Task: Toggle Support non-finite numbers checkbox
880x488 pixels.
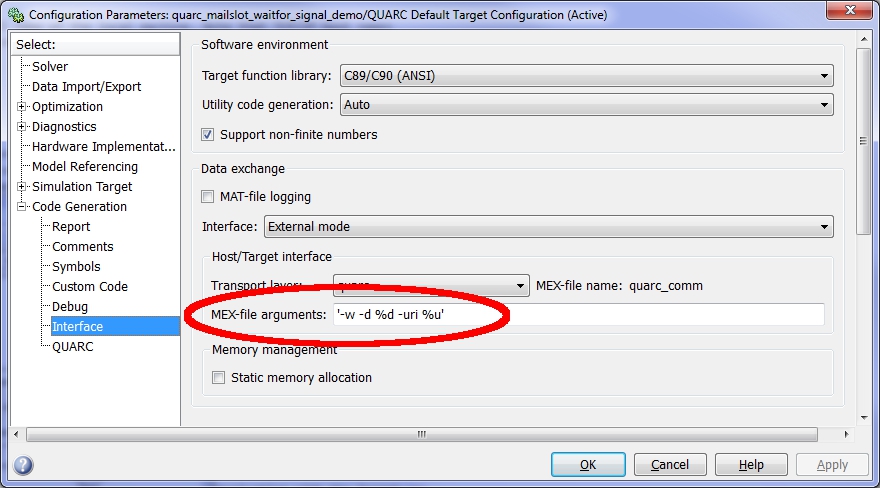Action: coord(208,135)
